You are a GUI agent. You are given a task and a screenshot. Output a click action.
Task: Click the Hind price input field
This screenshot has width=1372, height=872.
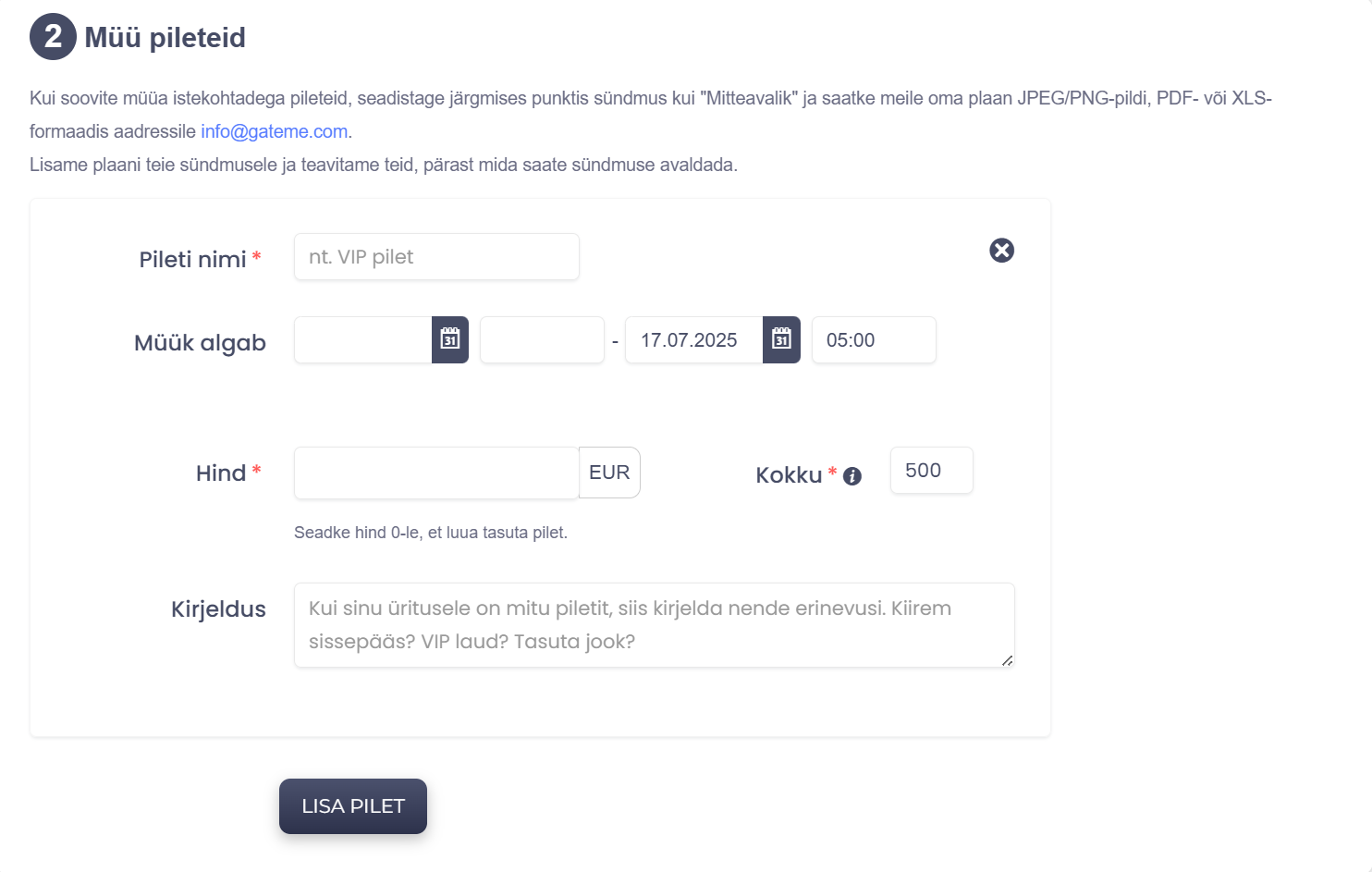(436, 473)
